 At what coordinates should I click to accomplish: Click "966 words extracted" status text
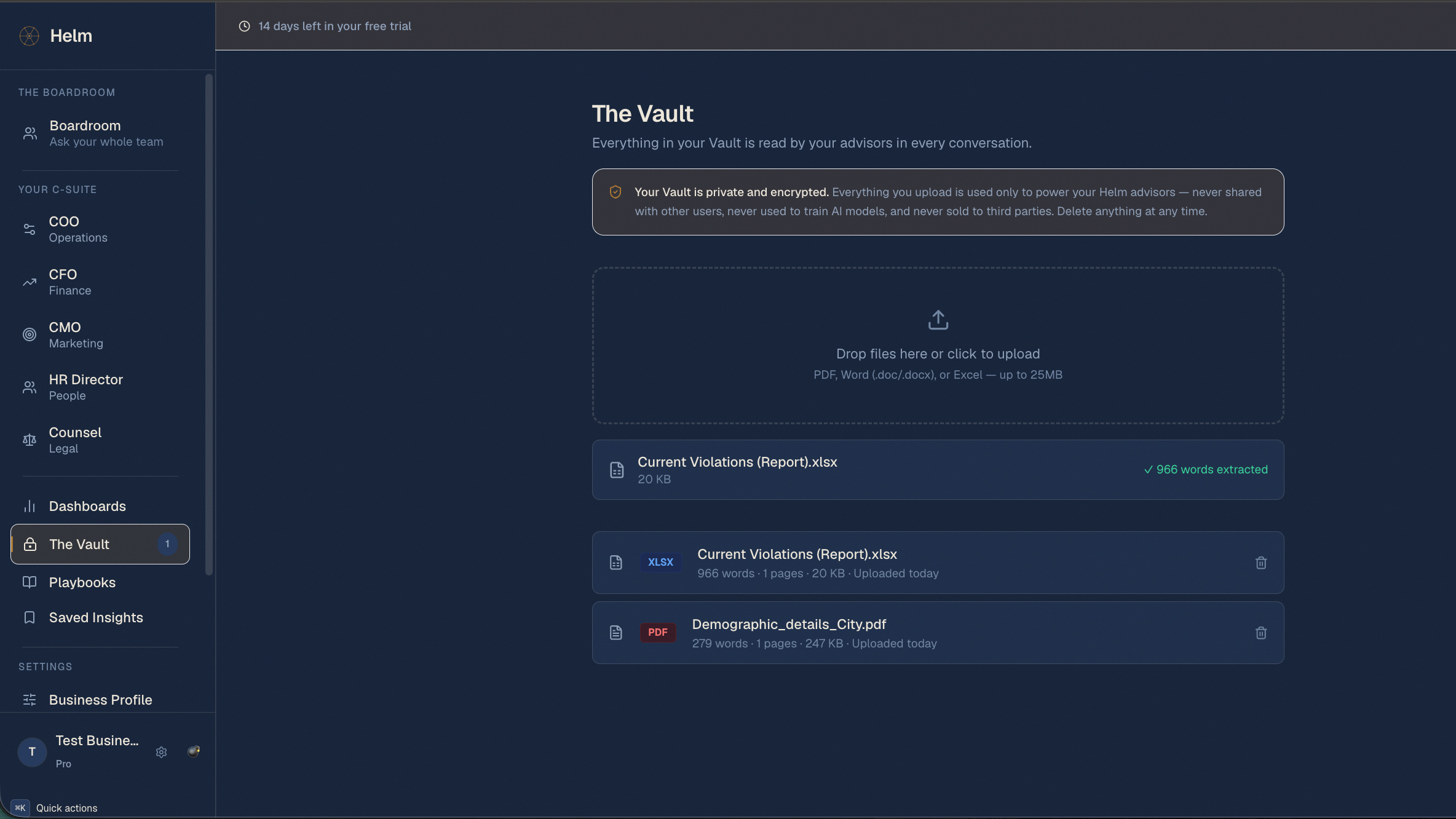[1206, 470]
